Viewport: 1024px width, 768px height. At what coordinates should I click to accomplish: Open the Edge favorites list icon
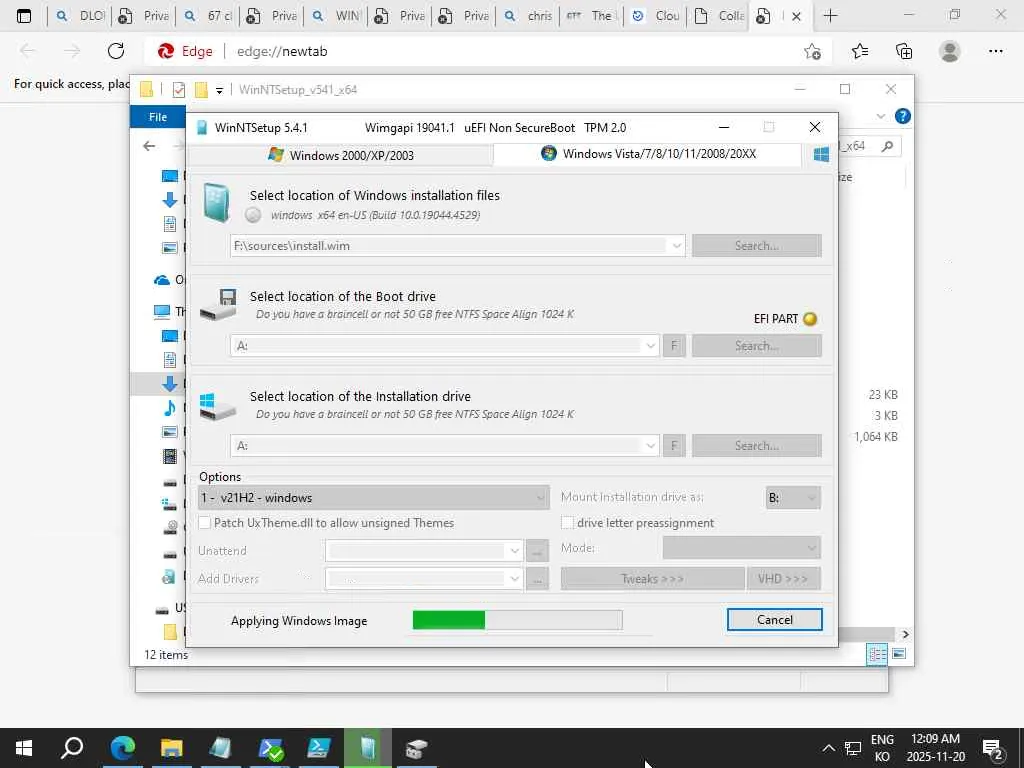(860, 51)
